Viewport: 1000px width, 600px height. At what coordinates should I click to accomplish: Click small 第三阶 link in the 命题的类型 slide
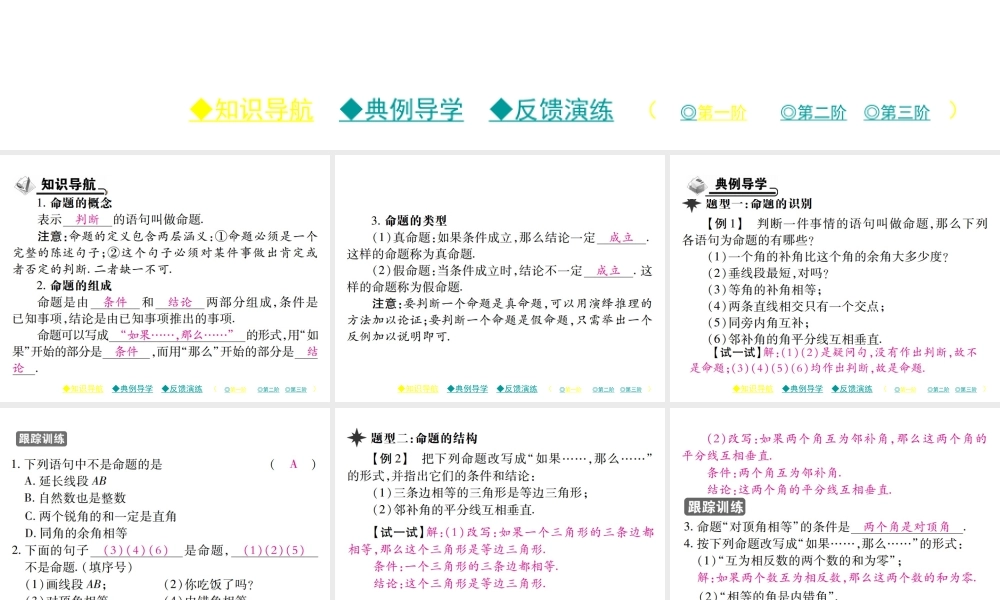[x=631, y=390]
